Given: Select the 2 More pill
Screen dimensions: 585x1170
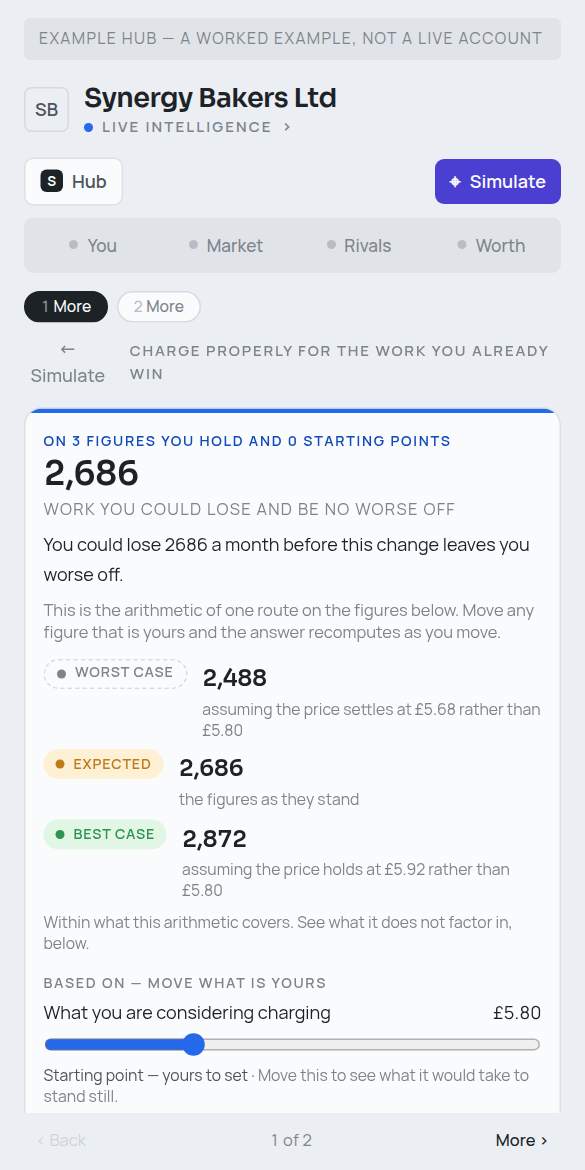Looking at the screenshot, I should (x=159, y=307).
